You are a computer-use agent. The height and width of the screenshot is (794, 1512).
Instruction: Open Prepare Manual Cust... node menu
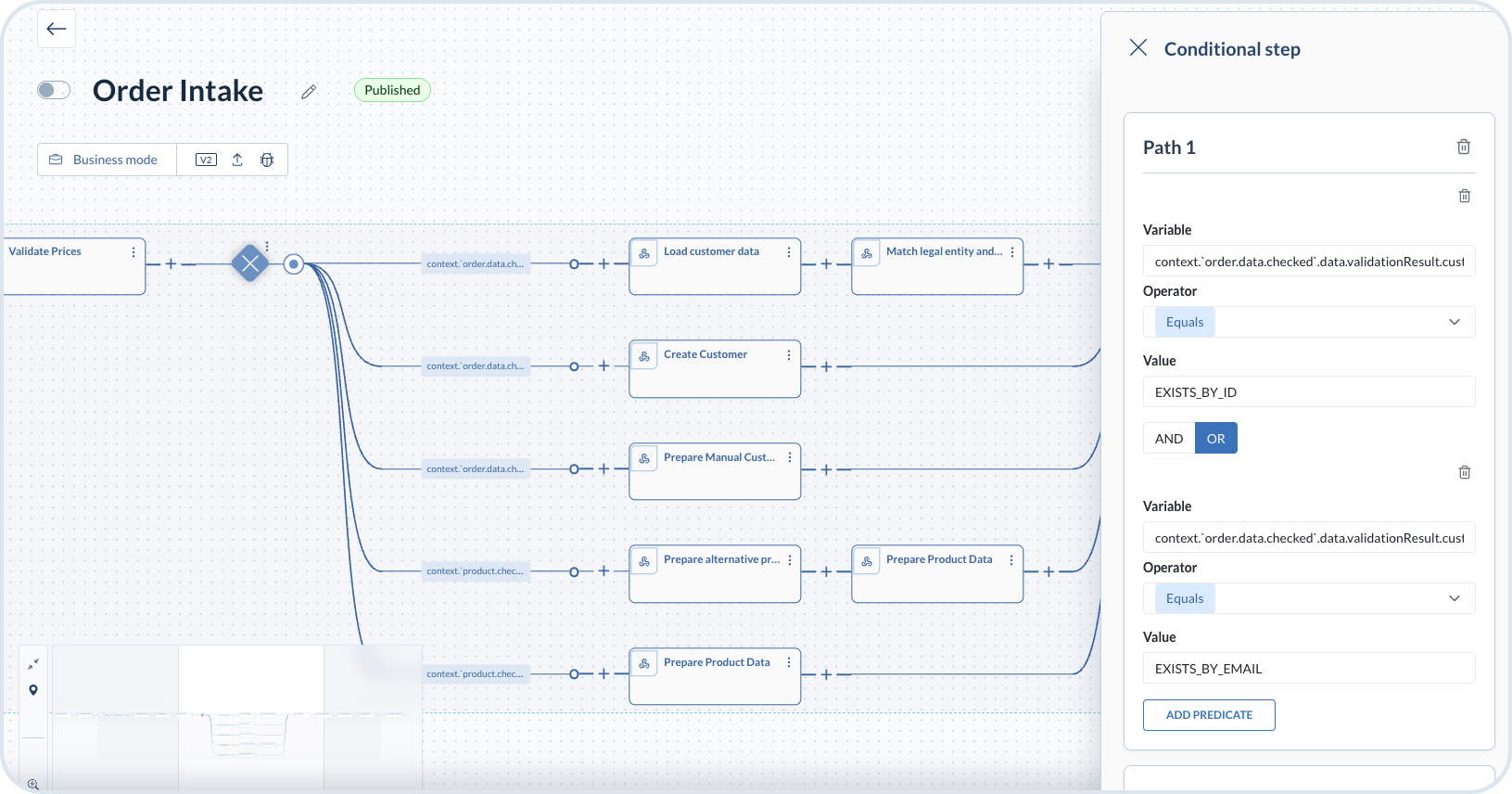pos(790,458)
